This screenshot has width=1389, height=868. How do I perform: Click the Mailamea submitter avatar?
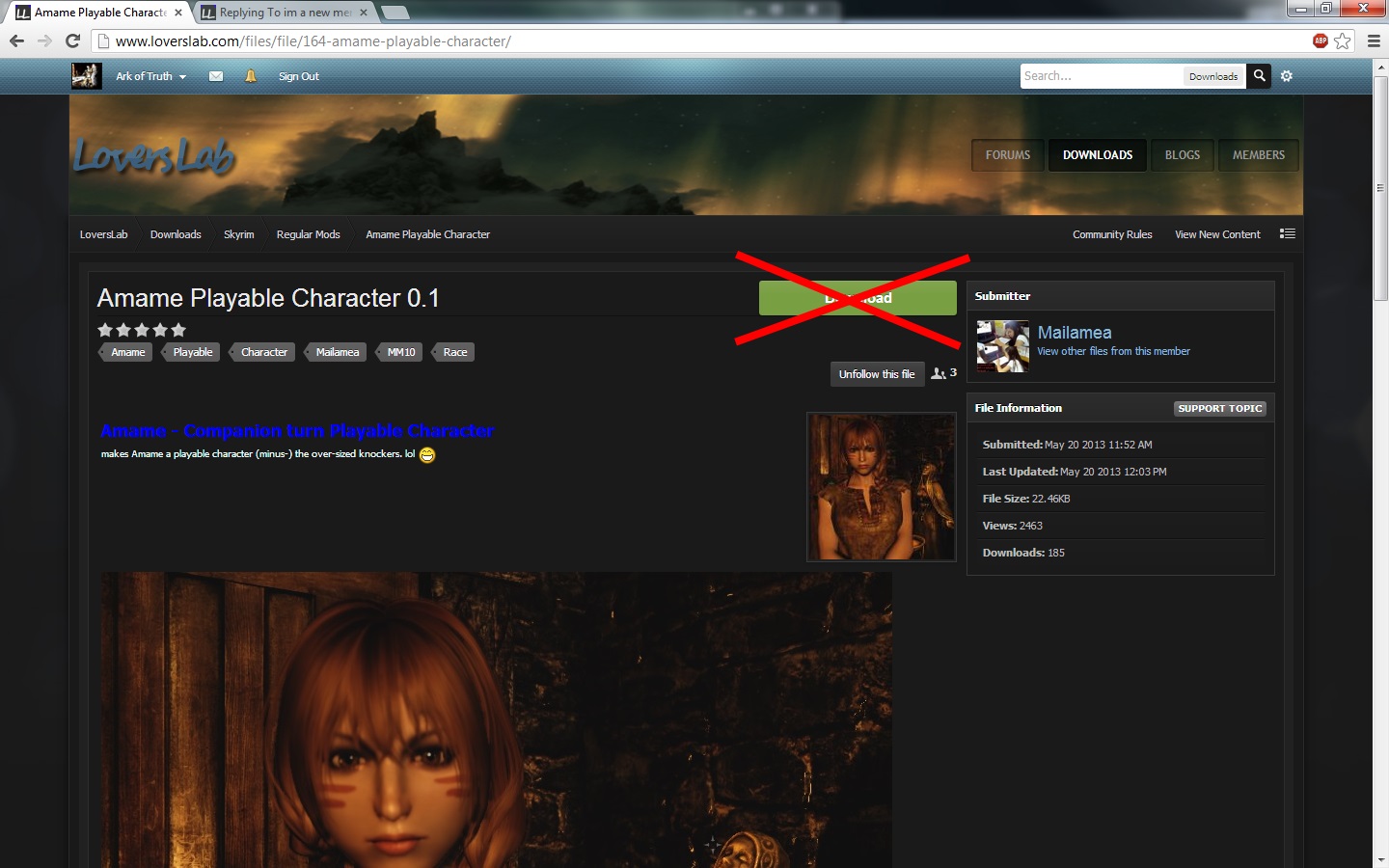(1003, 346)
